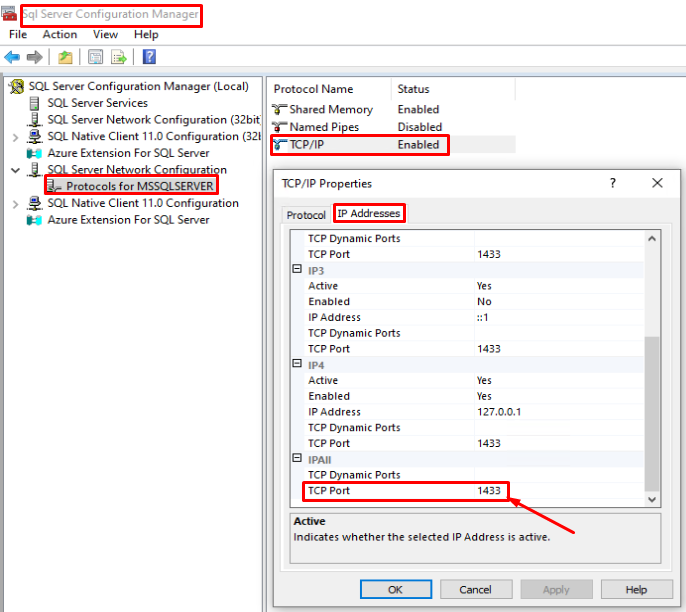The image size is (686, 612).
Task: Click the IP4 TCP Port value 1433
Action: point(489,443)
